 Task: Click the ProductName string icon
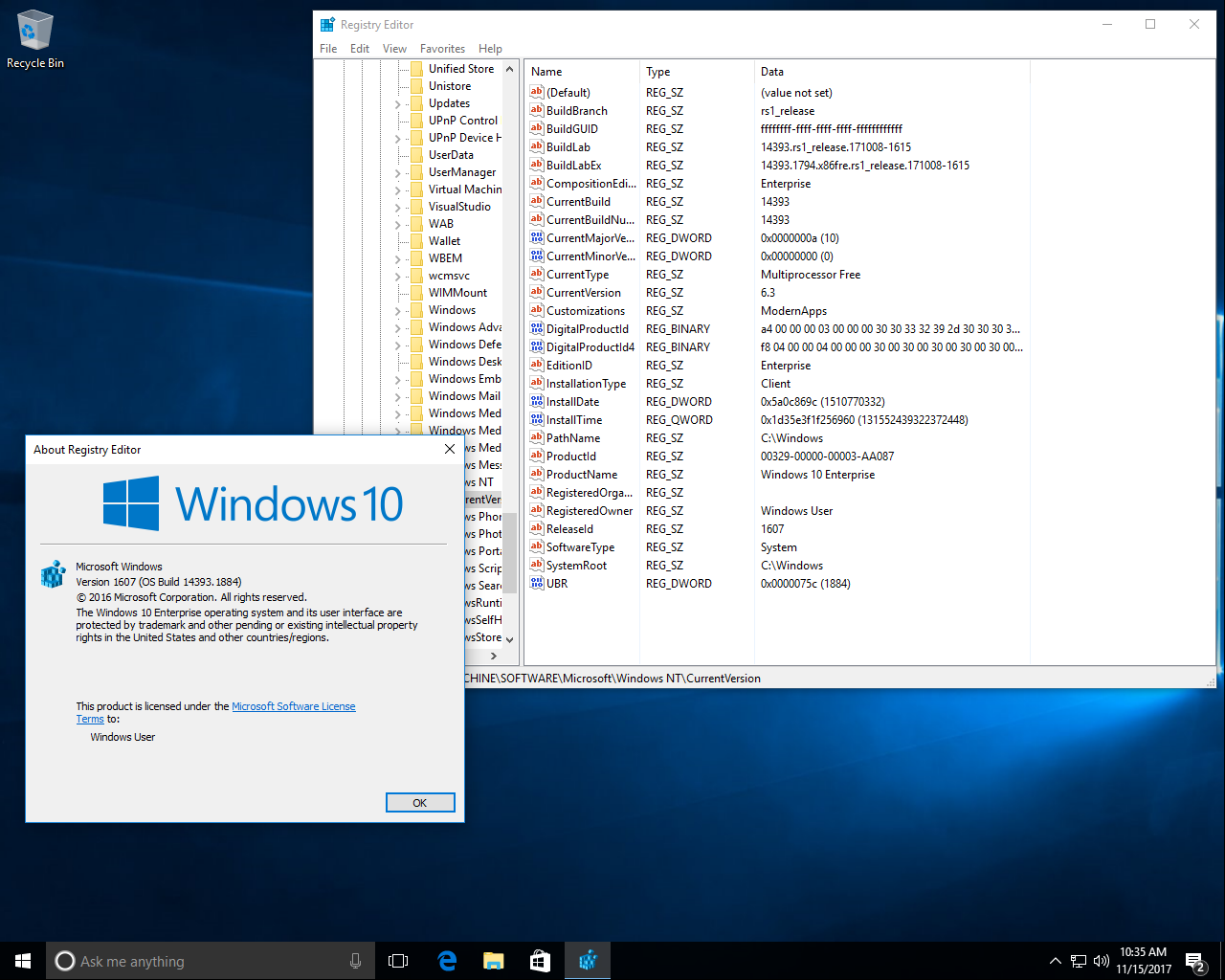[537, 474]
